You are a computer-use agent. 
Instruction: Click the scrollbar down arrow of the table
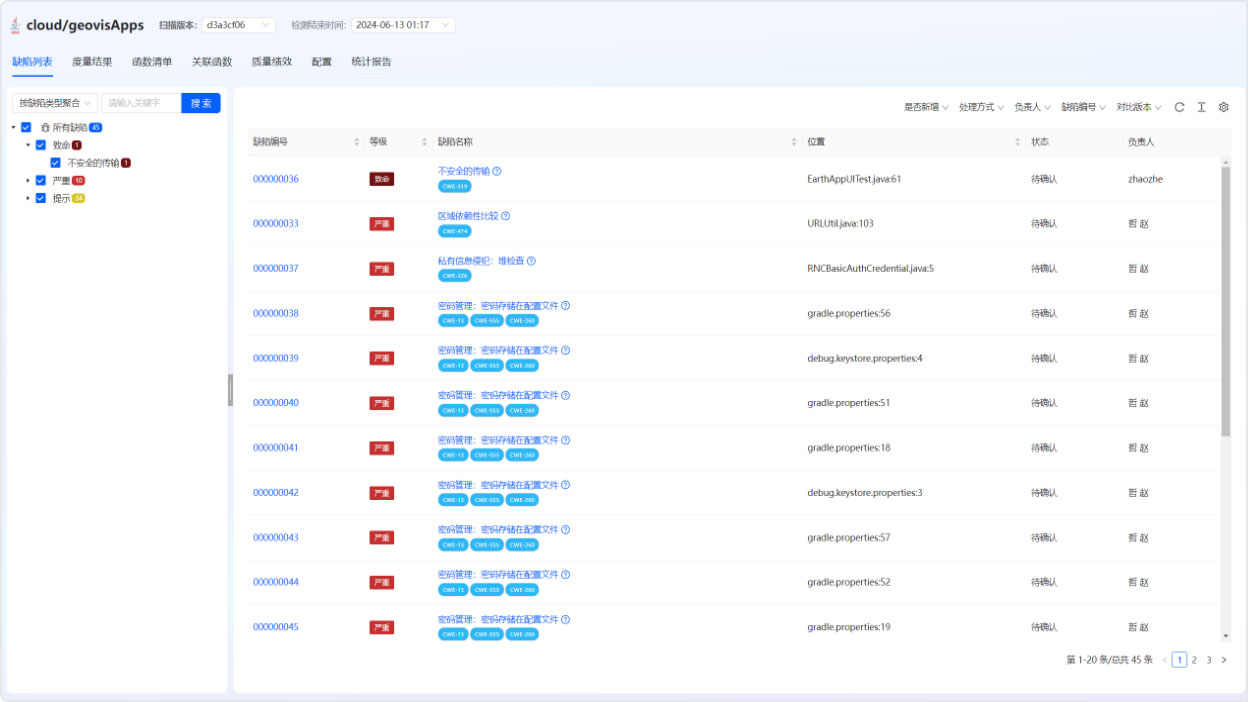1226,636
